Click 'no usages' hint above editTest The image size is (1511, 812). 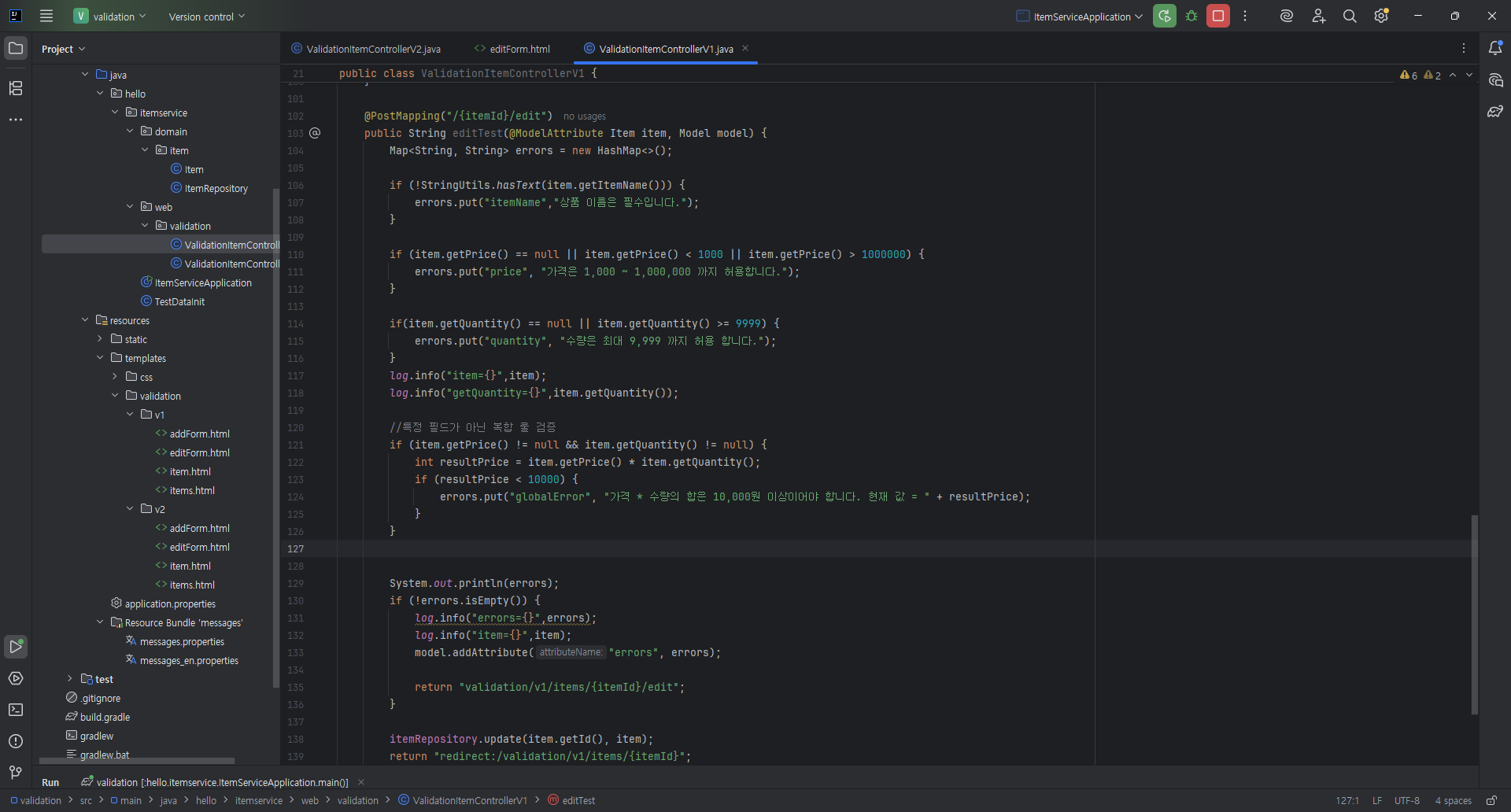click(585, 116)
